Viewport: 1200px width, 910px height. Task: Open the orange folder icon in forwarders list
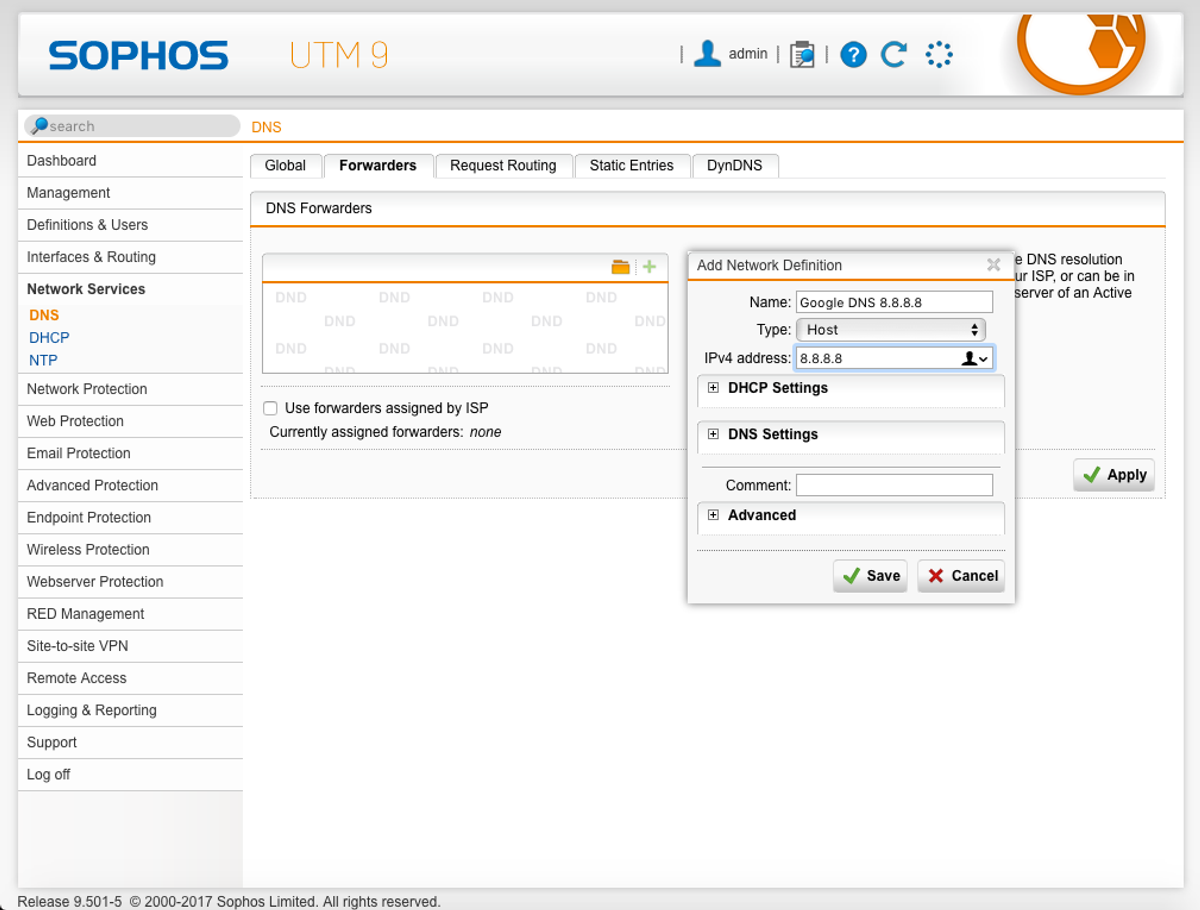click(x=621, y=267)
